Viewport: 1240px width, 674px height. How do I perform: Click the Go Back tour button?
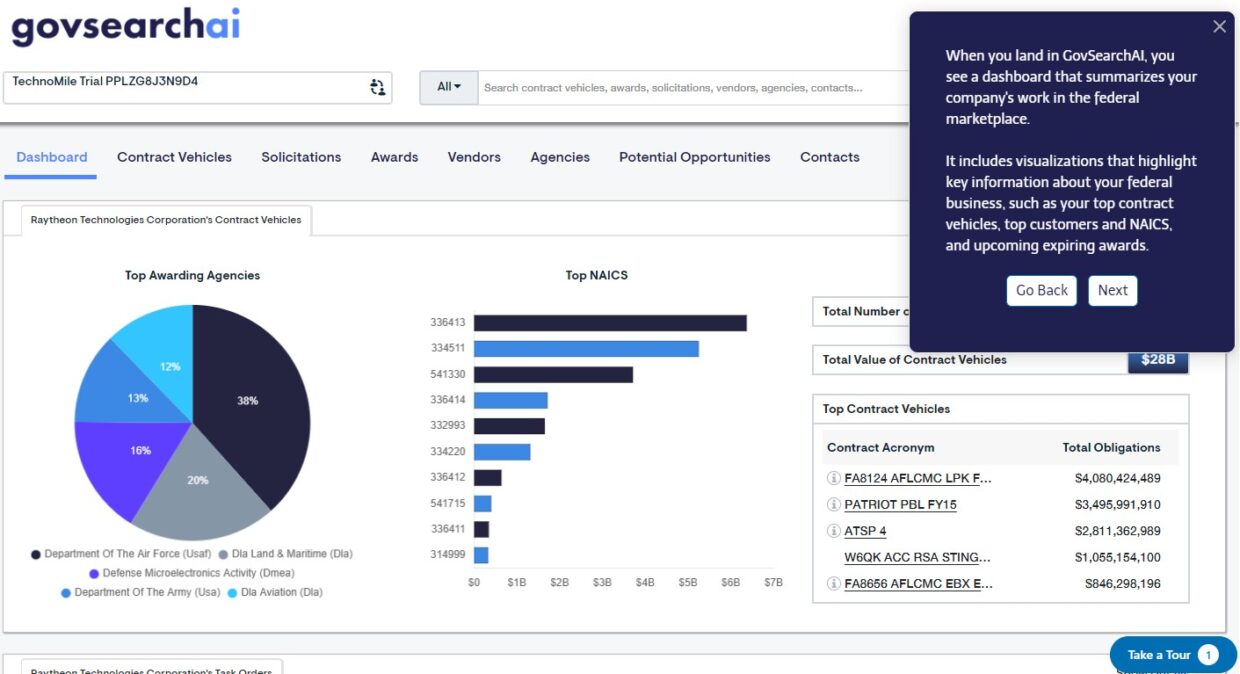(x=1042, y=290)
